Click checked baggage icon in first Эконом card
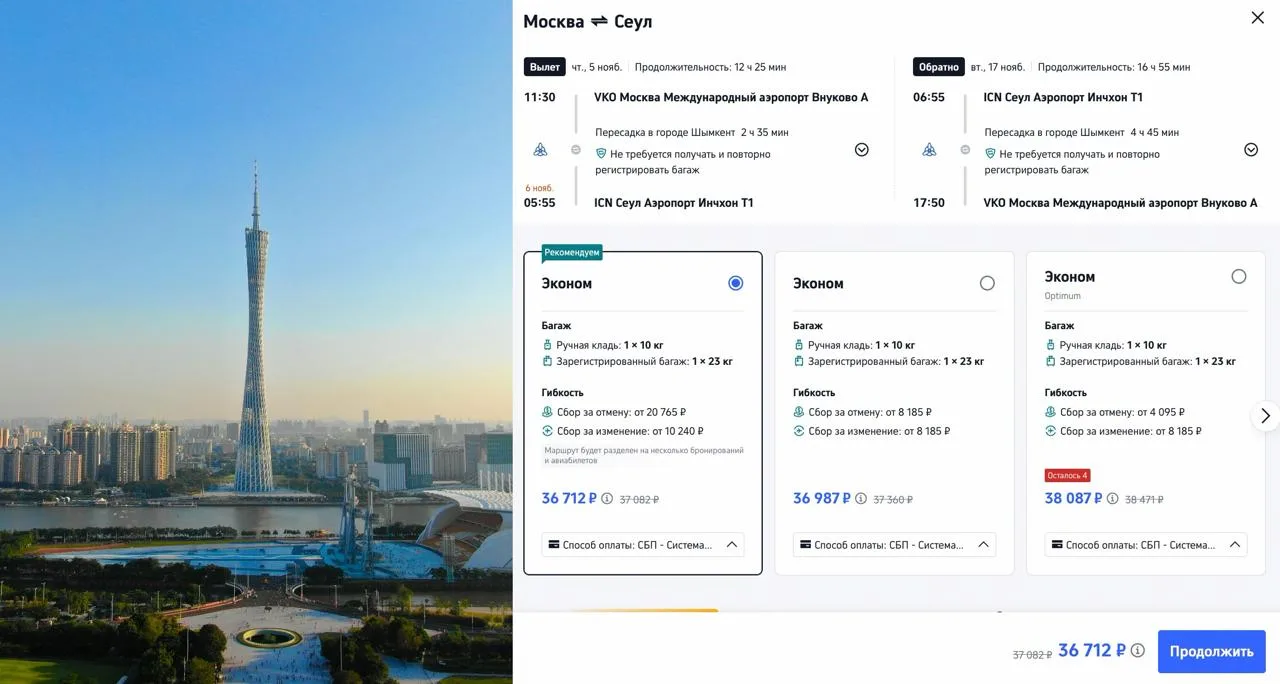This screenshot has width=1280, height=684. point(547,361)
